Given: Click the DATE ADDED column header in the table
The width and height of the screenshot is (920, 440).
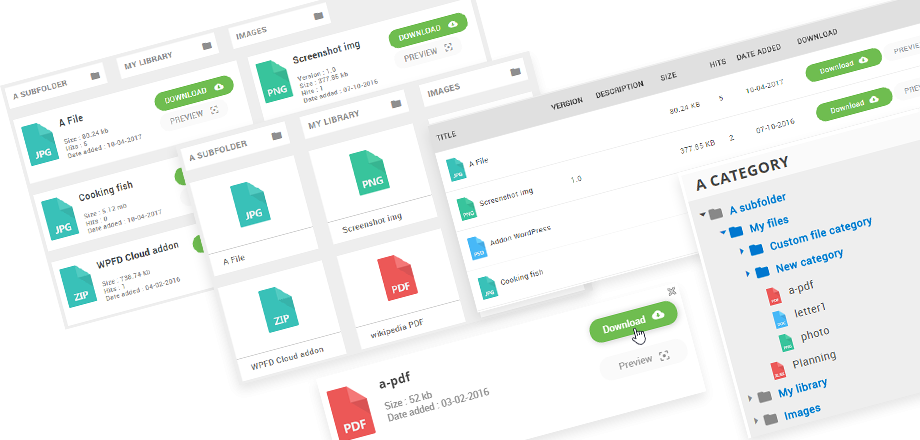Looking at the screenshot, I should [759, 52].
